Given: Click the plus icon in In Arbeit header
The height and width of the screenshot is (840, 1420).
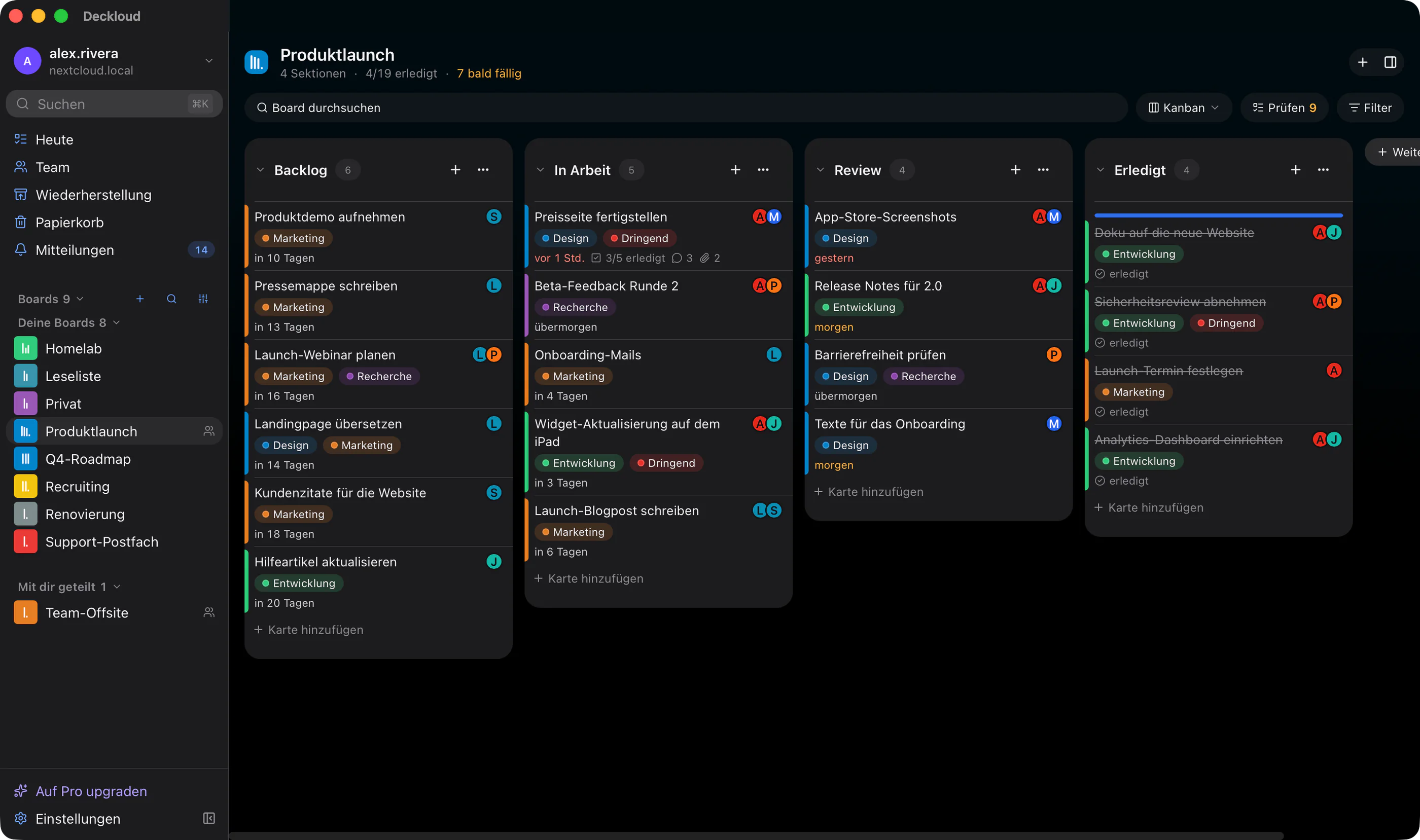Looking at the screenshot, I should tap(735, 170).
